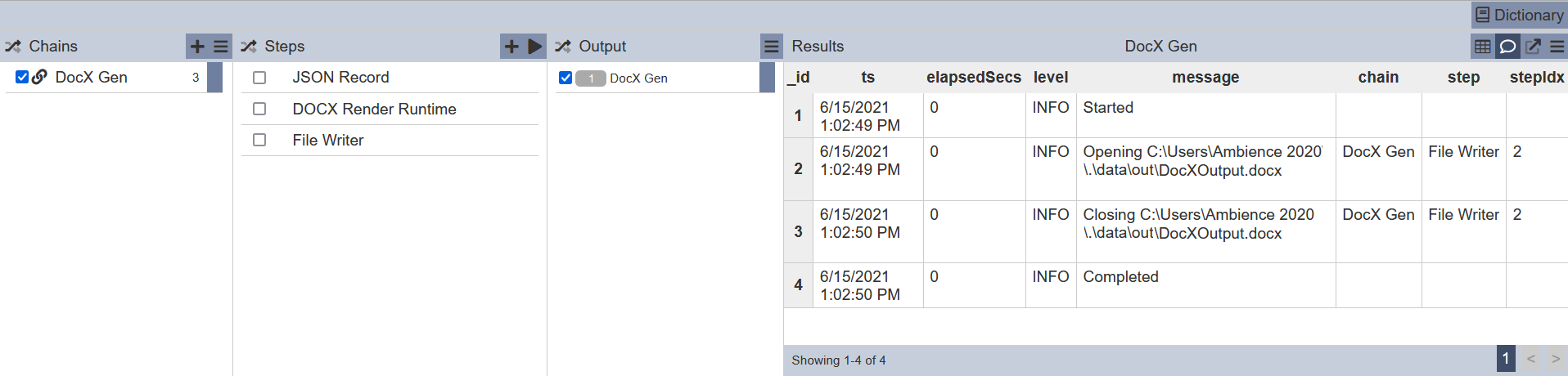1568x376 pixels.
Task: Sort results by the message column header
Action: pos(1205,77)
